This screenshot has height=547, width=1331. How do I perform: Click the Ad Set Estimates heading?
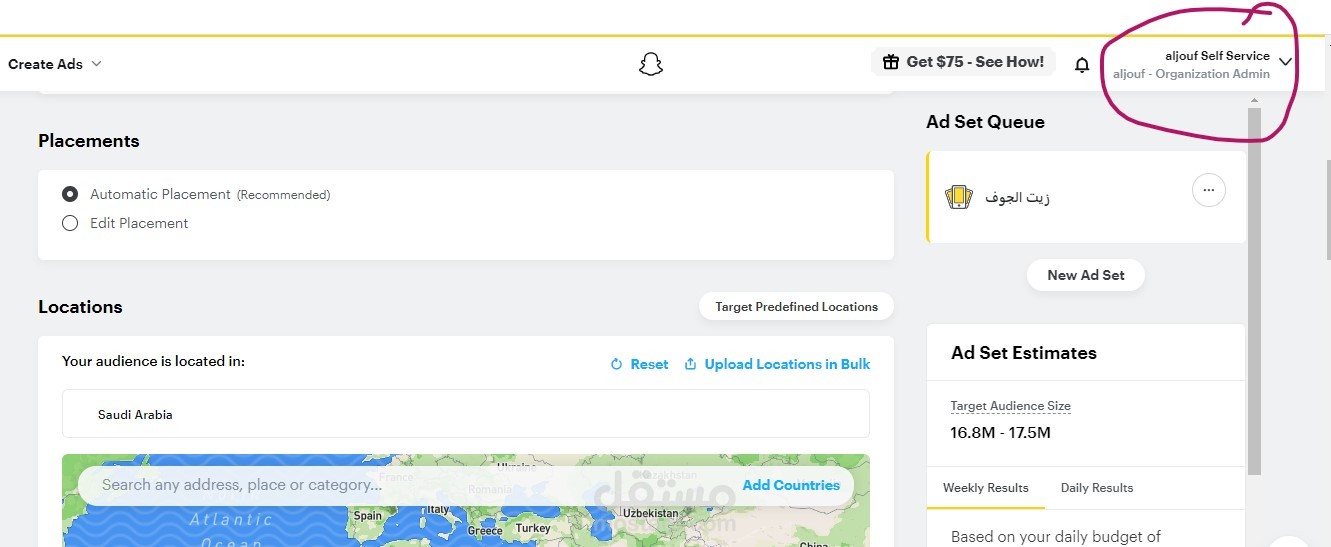coord(1023,353)
